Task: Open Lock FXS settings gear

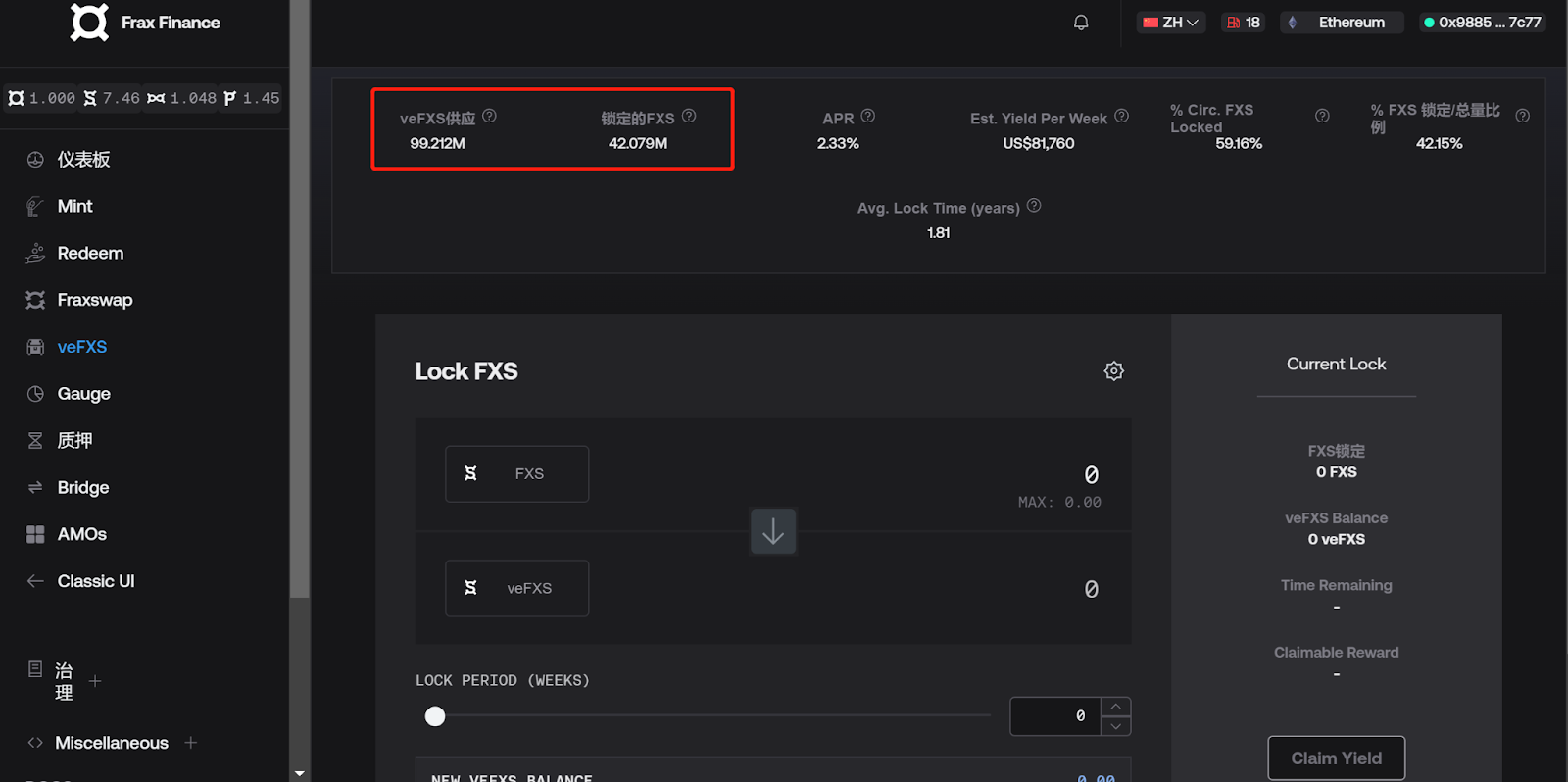Action: pyautogui.click(x=1114, y=371)
